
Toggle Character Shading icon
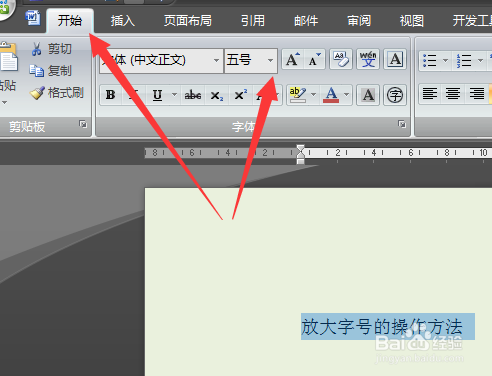(368, 95)
